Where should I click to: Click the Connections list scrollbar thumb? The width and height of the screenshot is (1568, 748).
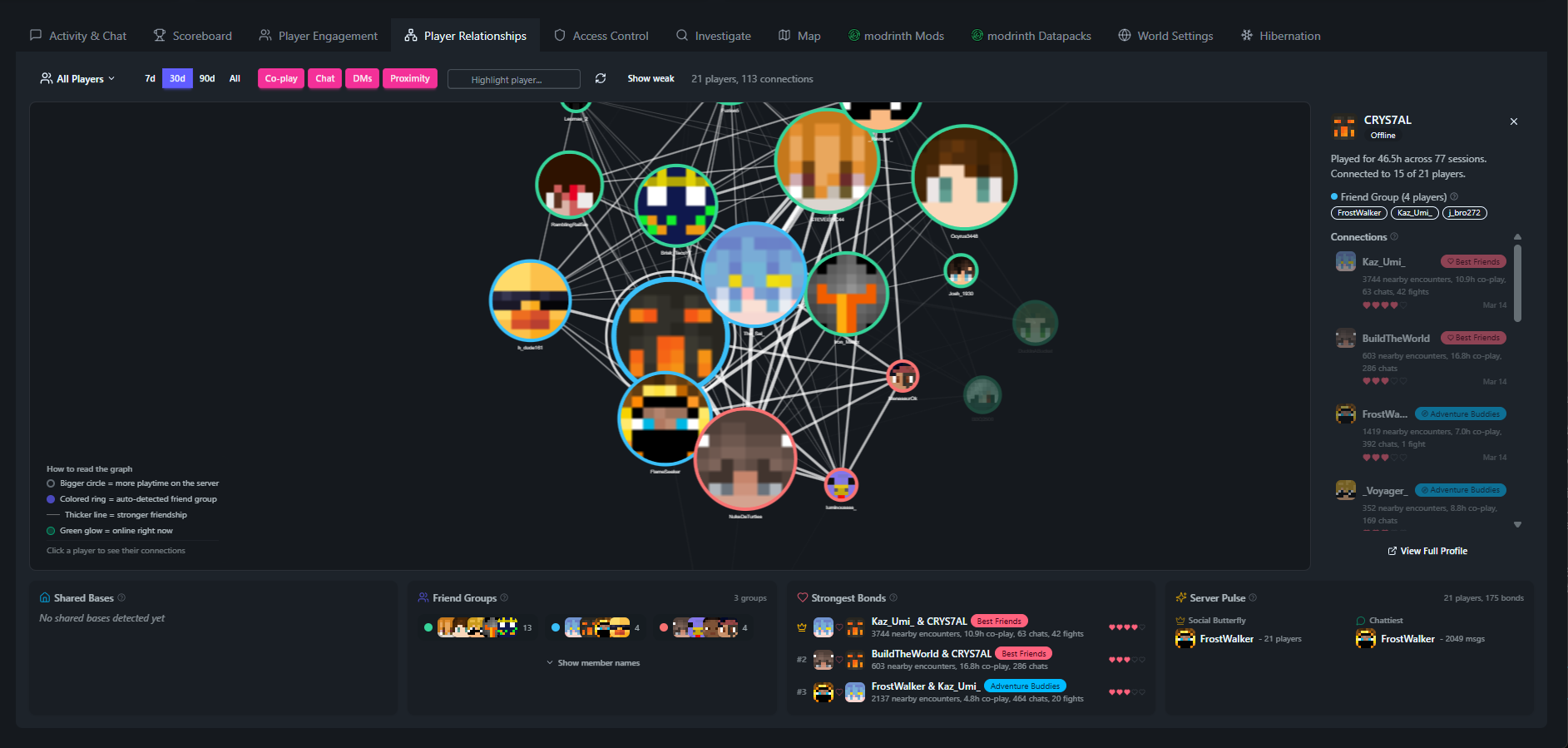coord(1517,283)
